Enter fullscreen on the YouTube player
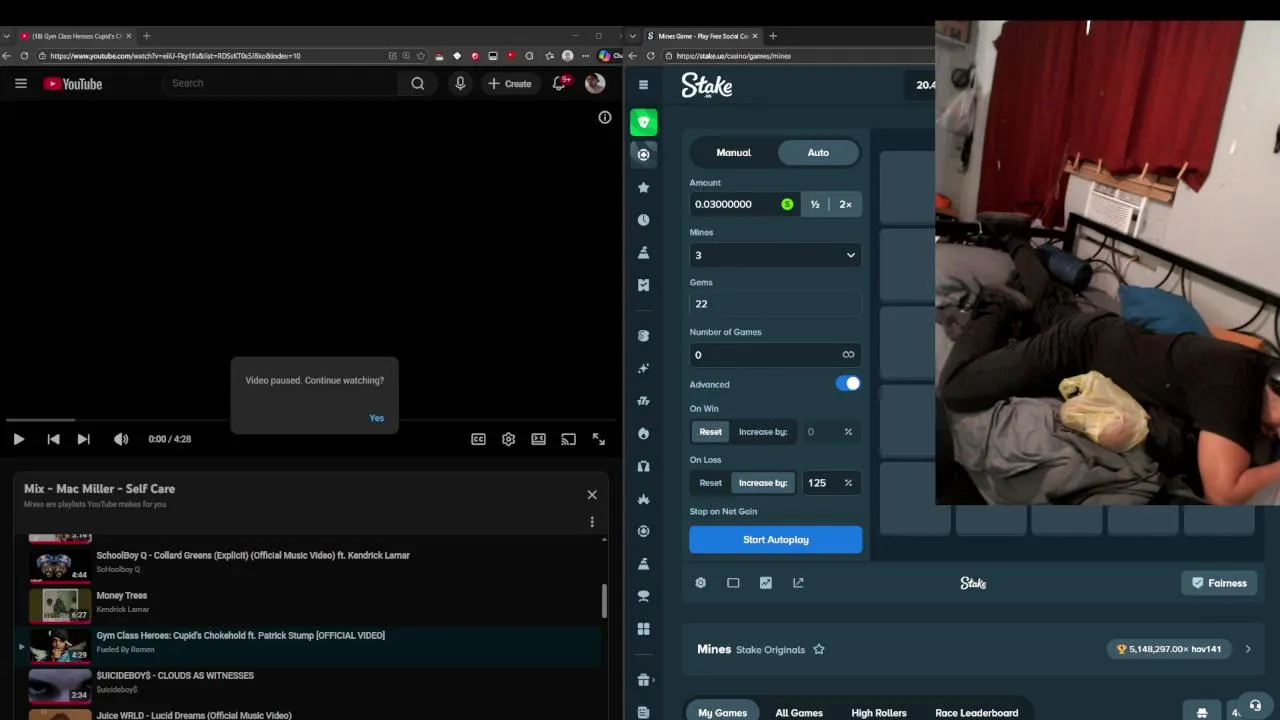The height and width of the screenshot is (720, 1280). (x=599, y=439)
